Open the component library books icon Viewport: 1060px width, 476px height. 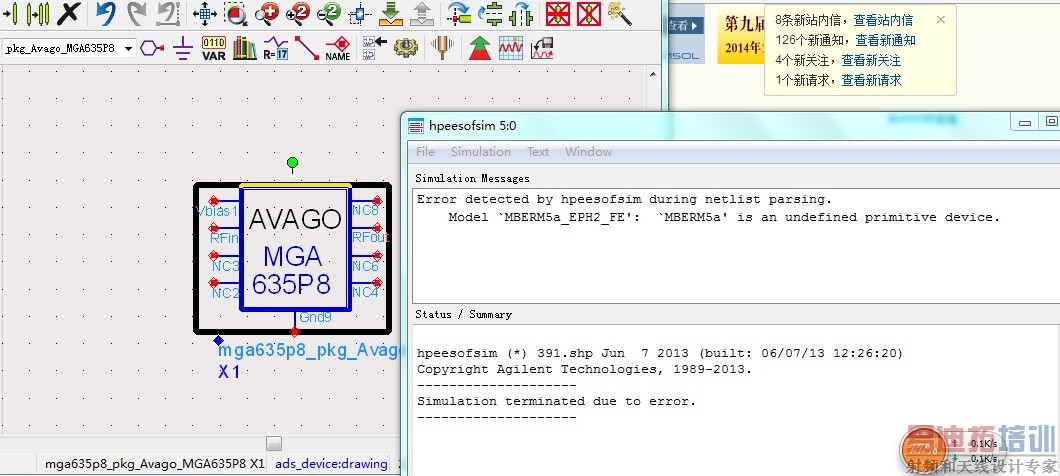tap(245, 48)
